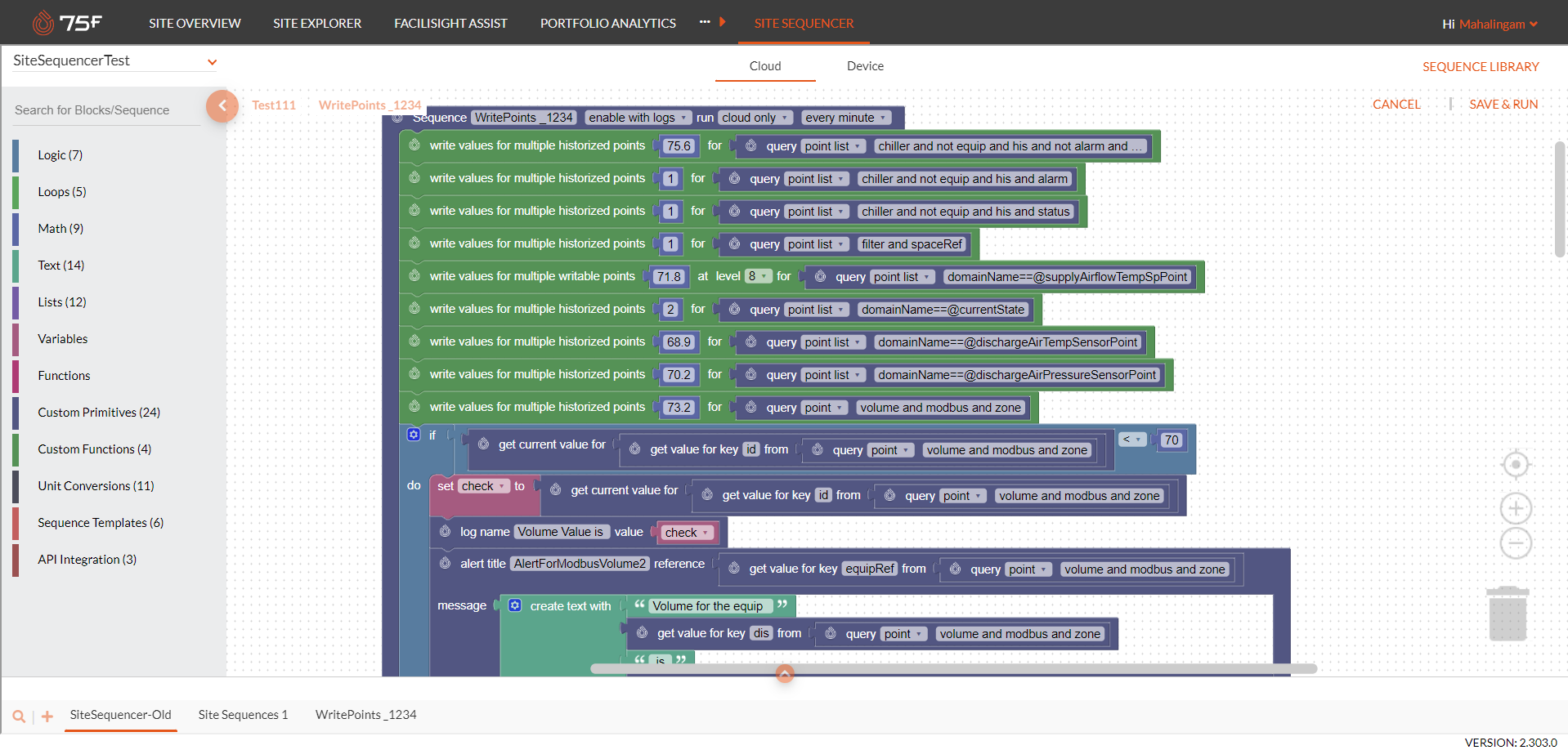Image resolution: width=1568 pixels, height=750 pixels.
Task: Click the value field 75.6
Action: pos(679,146)
